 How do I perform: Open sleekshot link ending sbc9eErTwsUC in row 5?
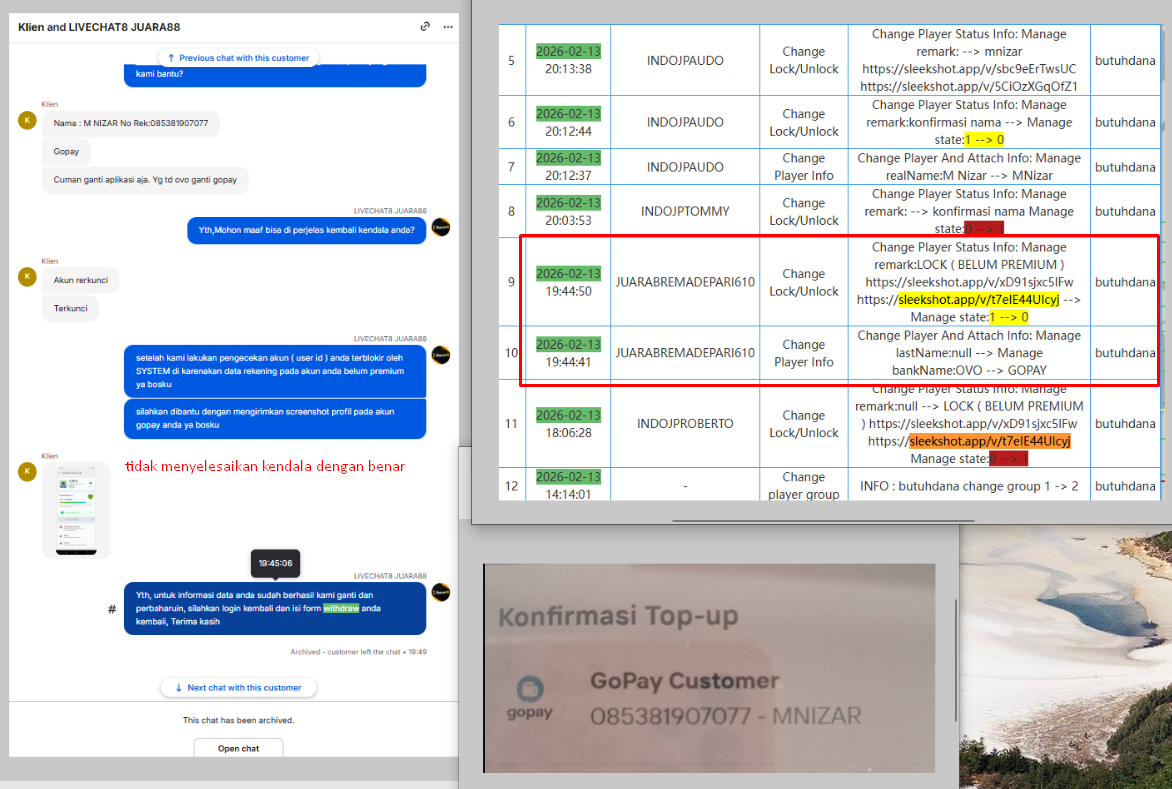[x=969, y=69]
